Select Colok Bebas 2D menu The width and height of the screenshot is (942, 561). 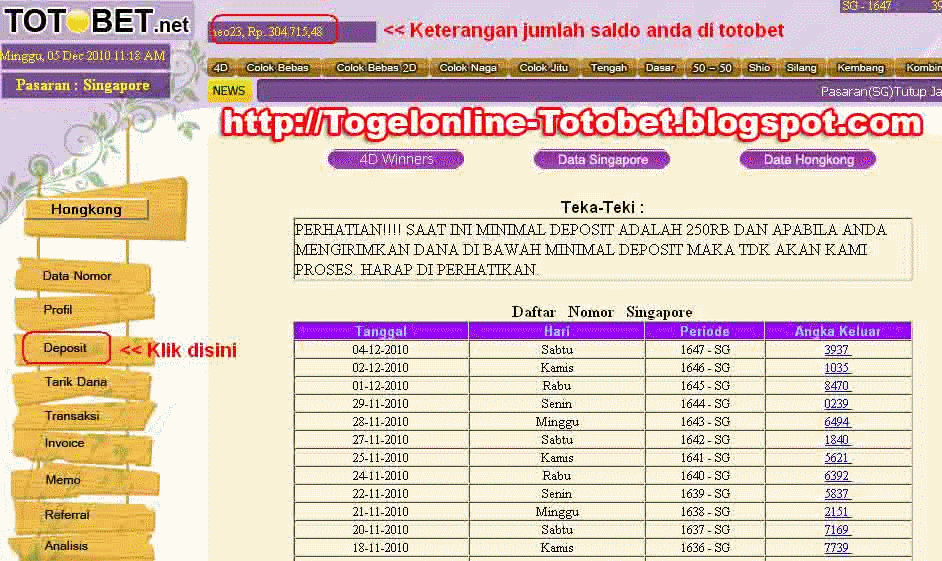[x=376, y=67]
